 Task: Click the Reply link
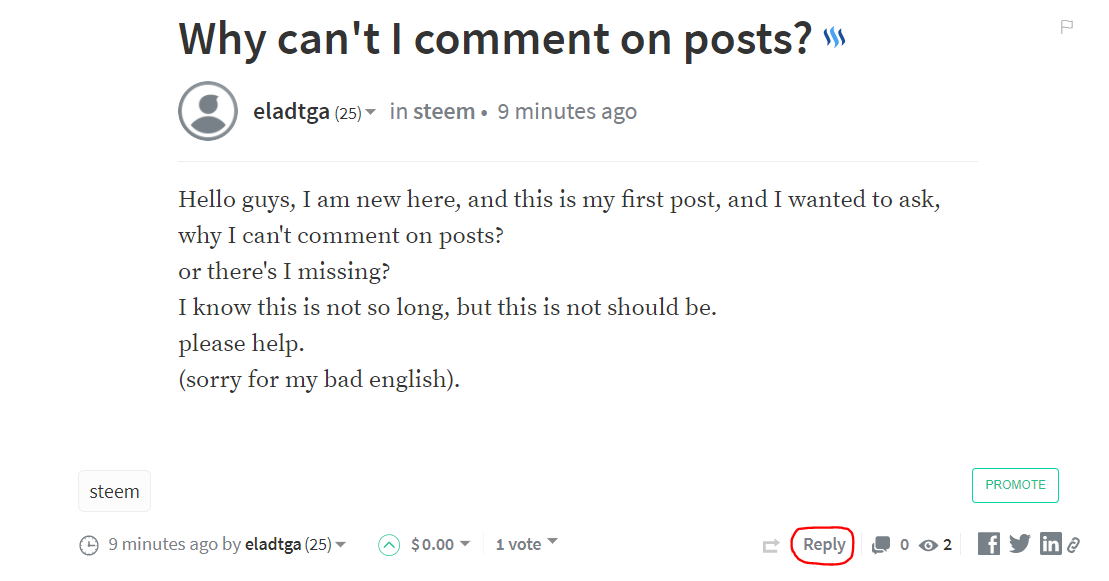click(x=824, y=544)
